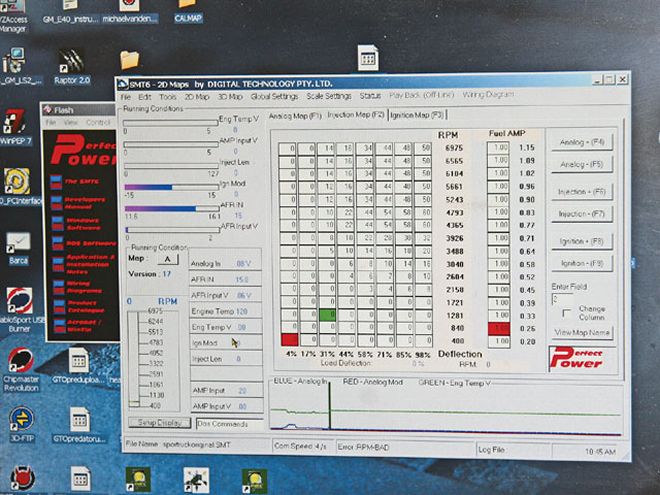Click the Injection + (F6) button
Viewport: 660px width, 495px height.
coord(582,192)
